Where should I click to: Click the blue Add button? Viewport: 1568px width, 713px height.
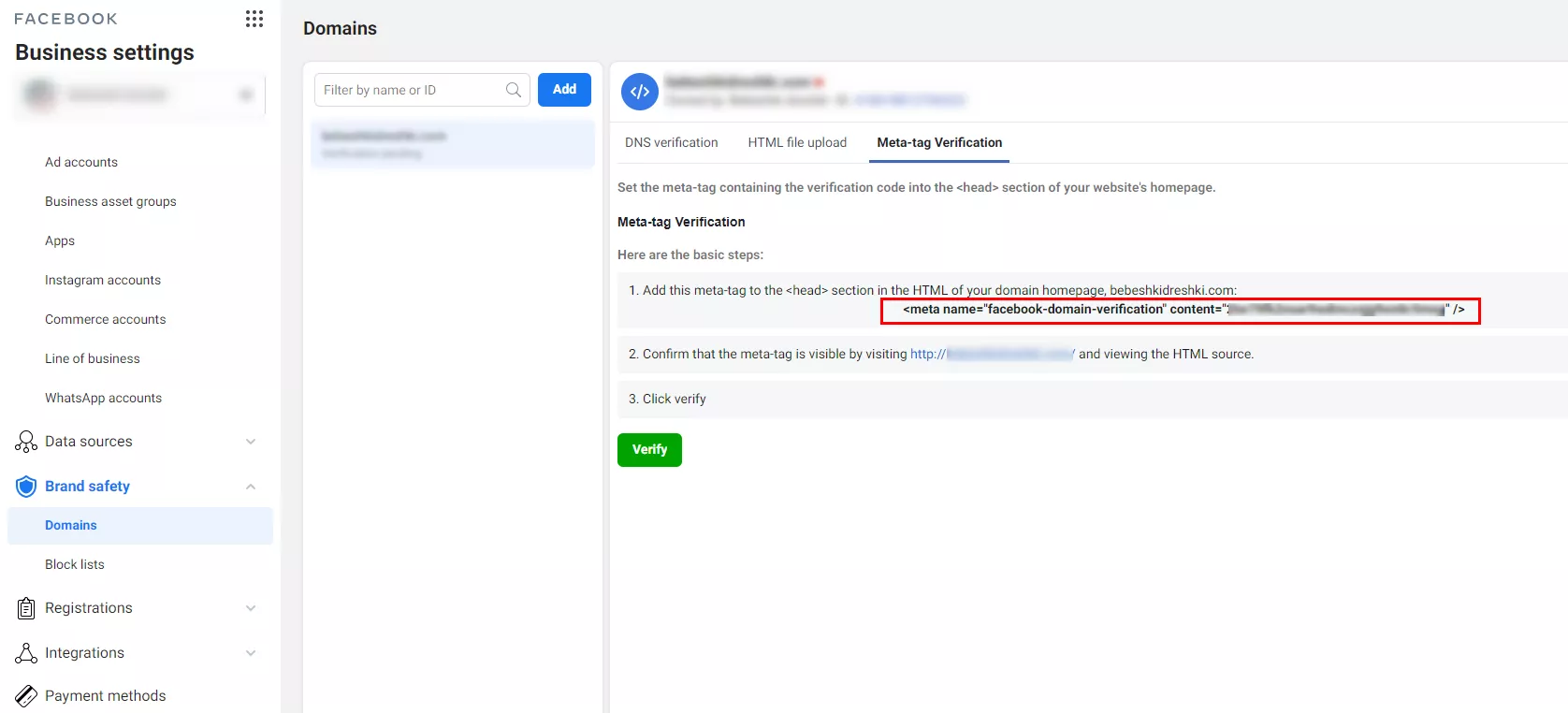click(564, 90)
